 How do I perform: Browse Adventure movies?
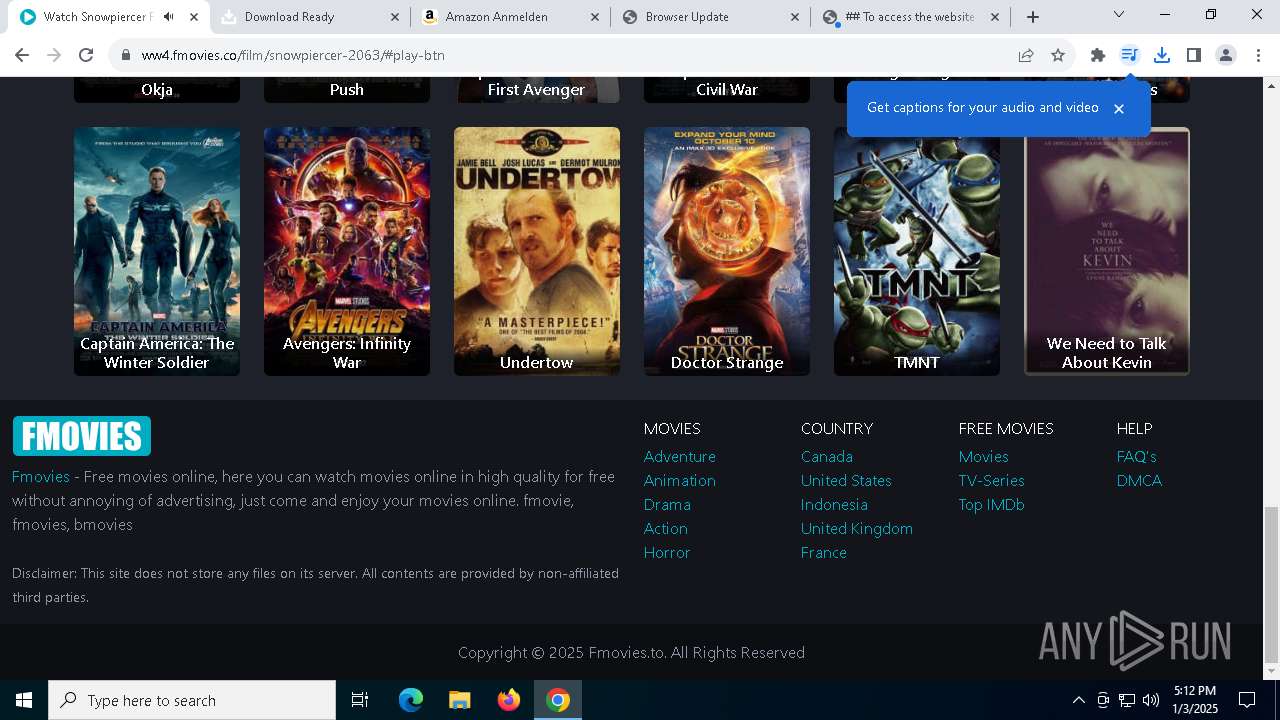click(x=680, y=456)
